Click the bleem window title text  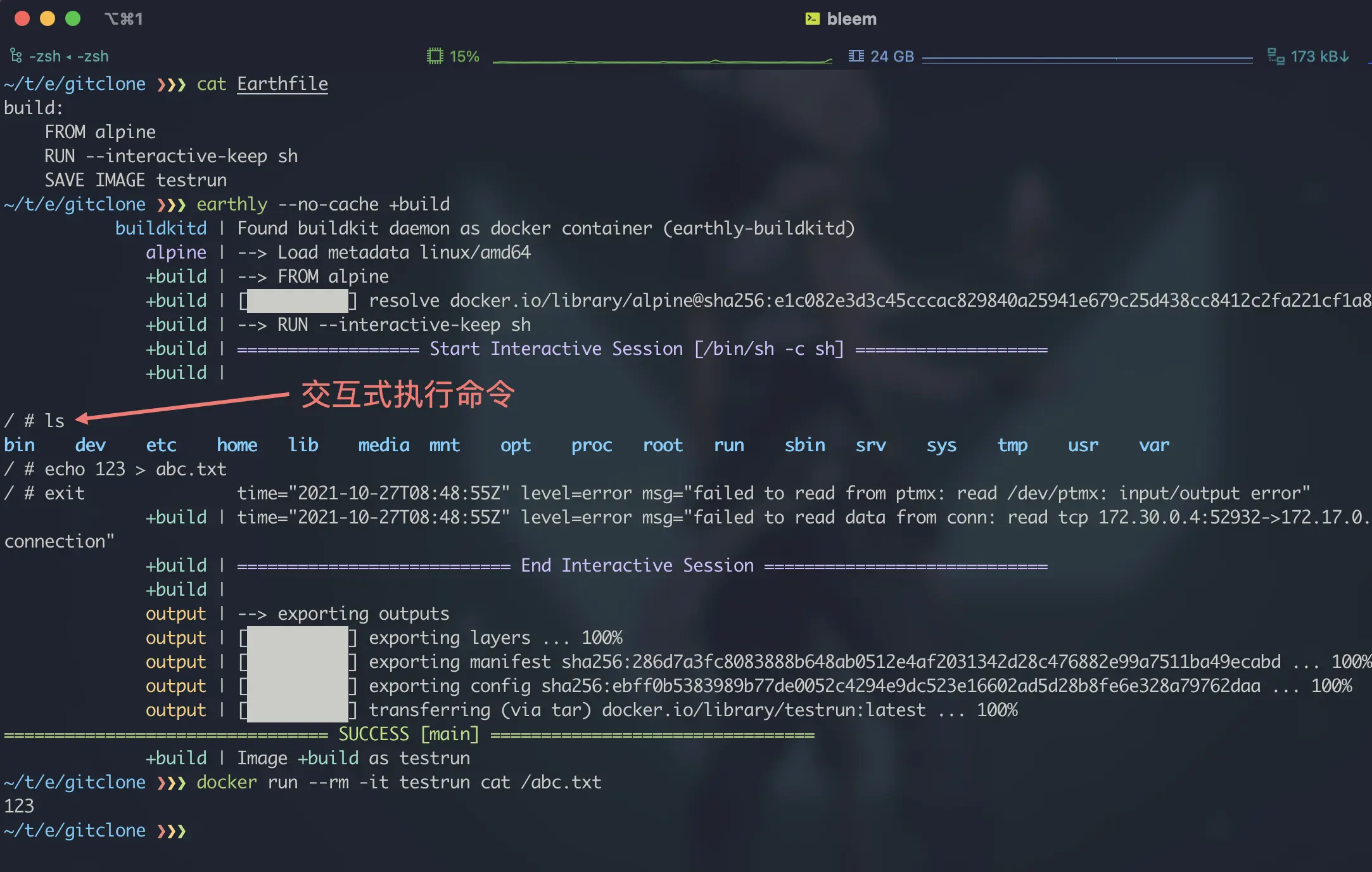(851, 19)
